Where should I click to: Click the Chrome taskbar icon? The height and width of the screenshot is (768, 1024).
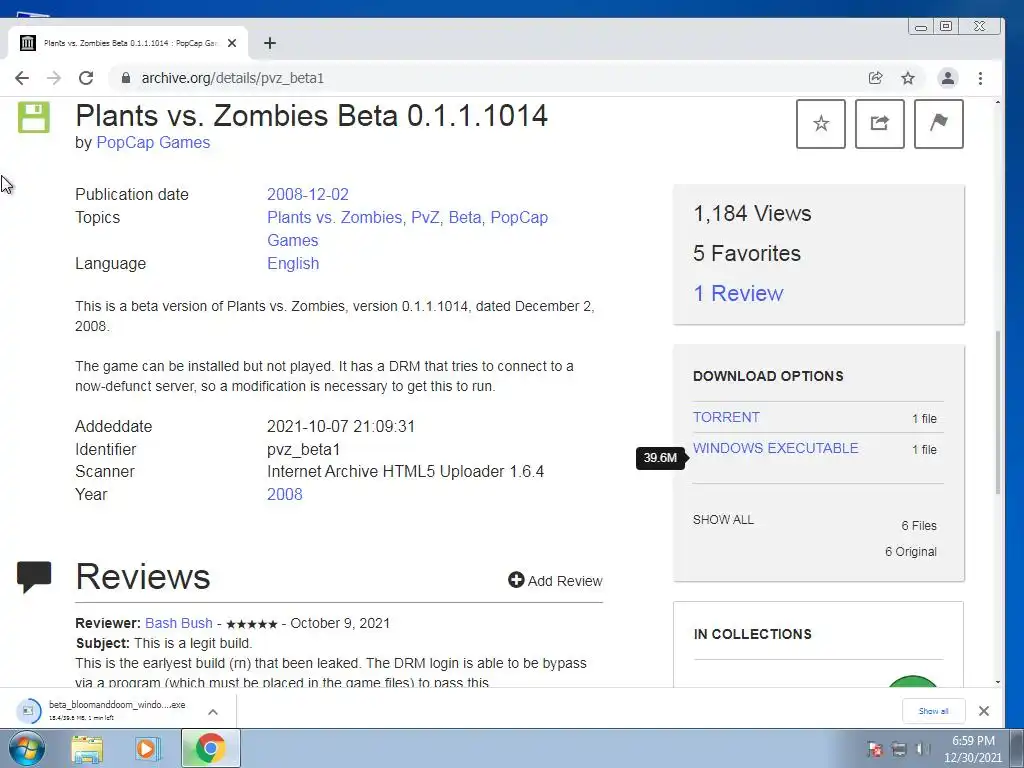[210, 748]
